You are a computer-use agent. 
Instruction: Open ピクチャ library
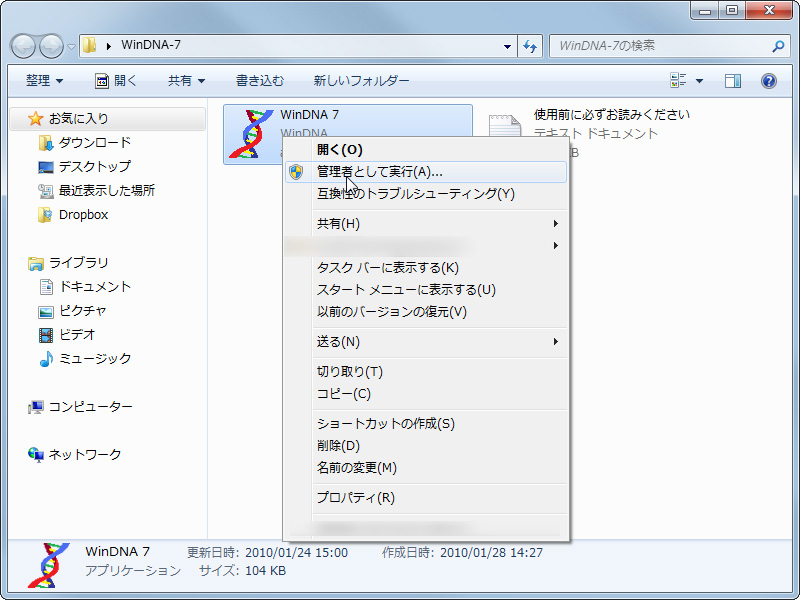(x=83, y=311)
